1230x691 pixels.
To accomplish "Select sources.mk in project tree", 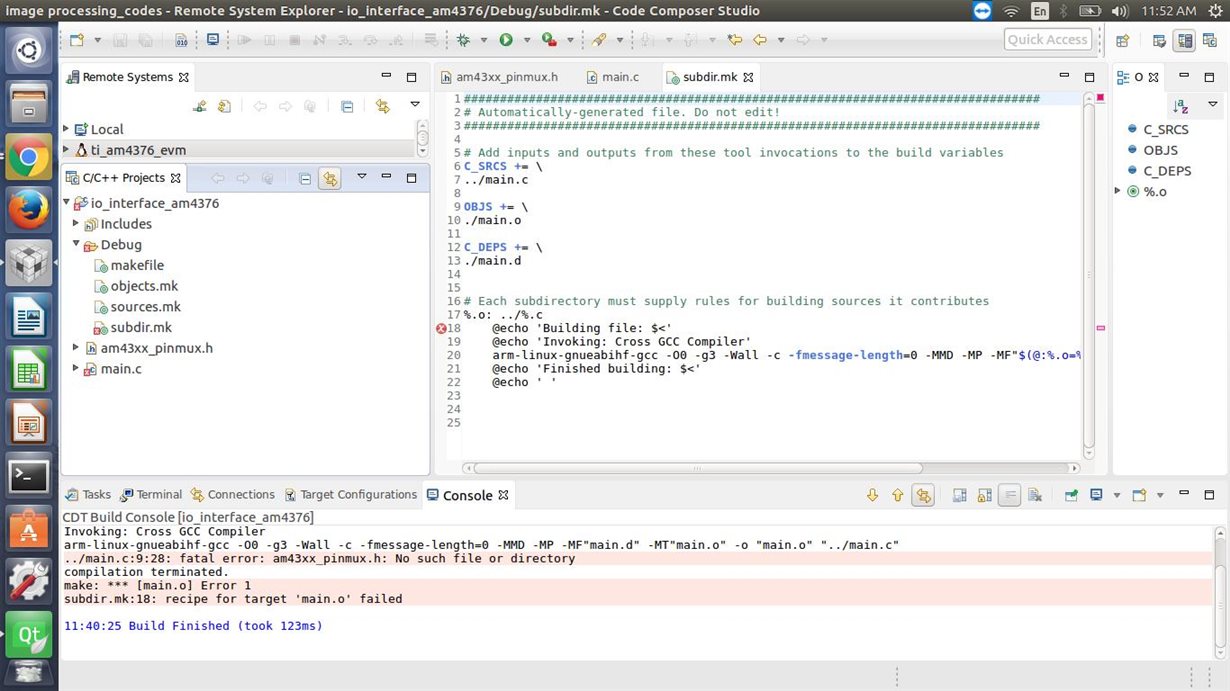I will tap(137, 307).
